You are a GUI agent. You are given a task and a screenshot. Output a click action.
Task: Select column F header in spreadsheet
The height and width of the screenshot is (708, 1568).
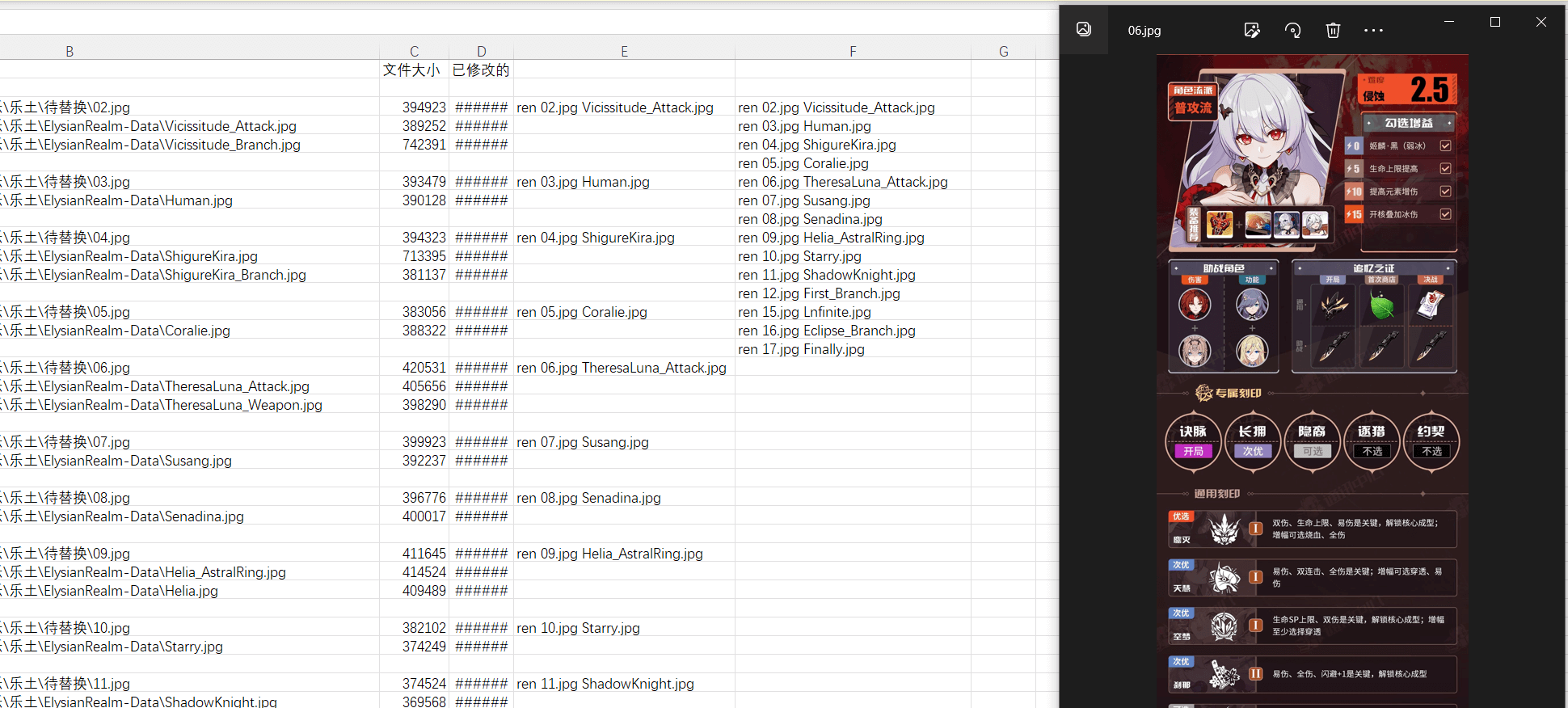click(853, 51)
